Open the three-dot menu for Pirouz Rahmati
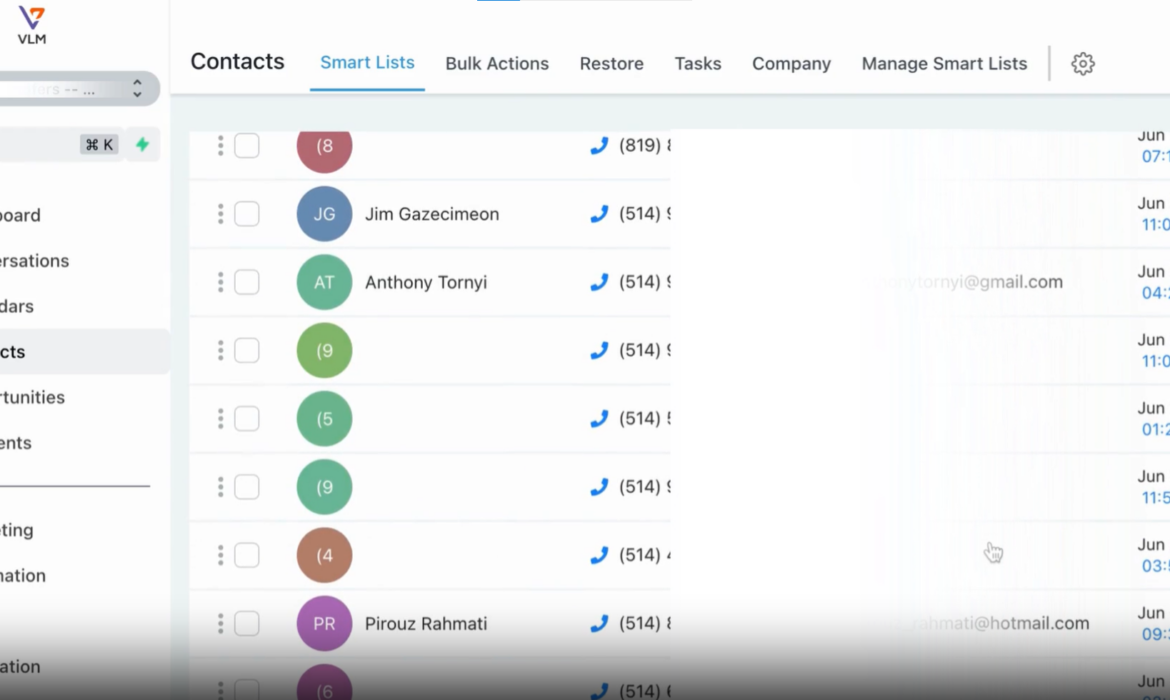The image size is (1170, 700). point(220,624)
